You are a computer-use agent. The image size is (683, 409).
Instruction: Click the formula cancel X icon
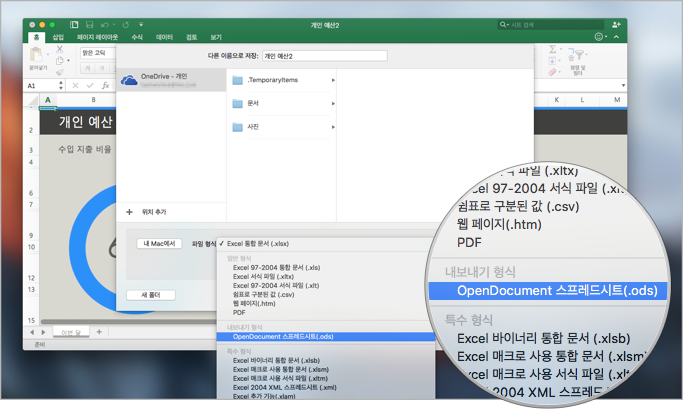75,85
